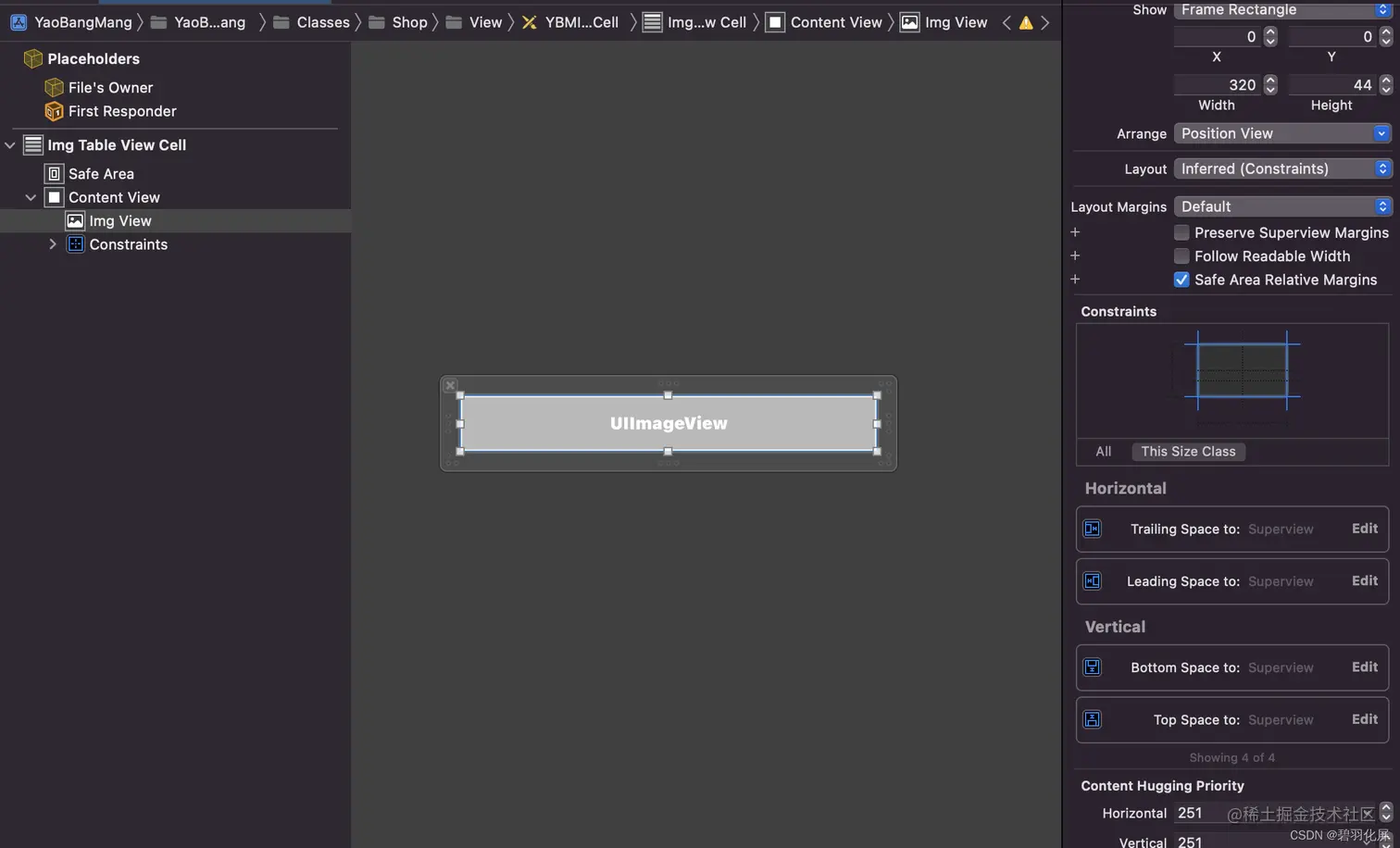
Task: Click the Content View square icon
Action: coord(54,197)
